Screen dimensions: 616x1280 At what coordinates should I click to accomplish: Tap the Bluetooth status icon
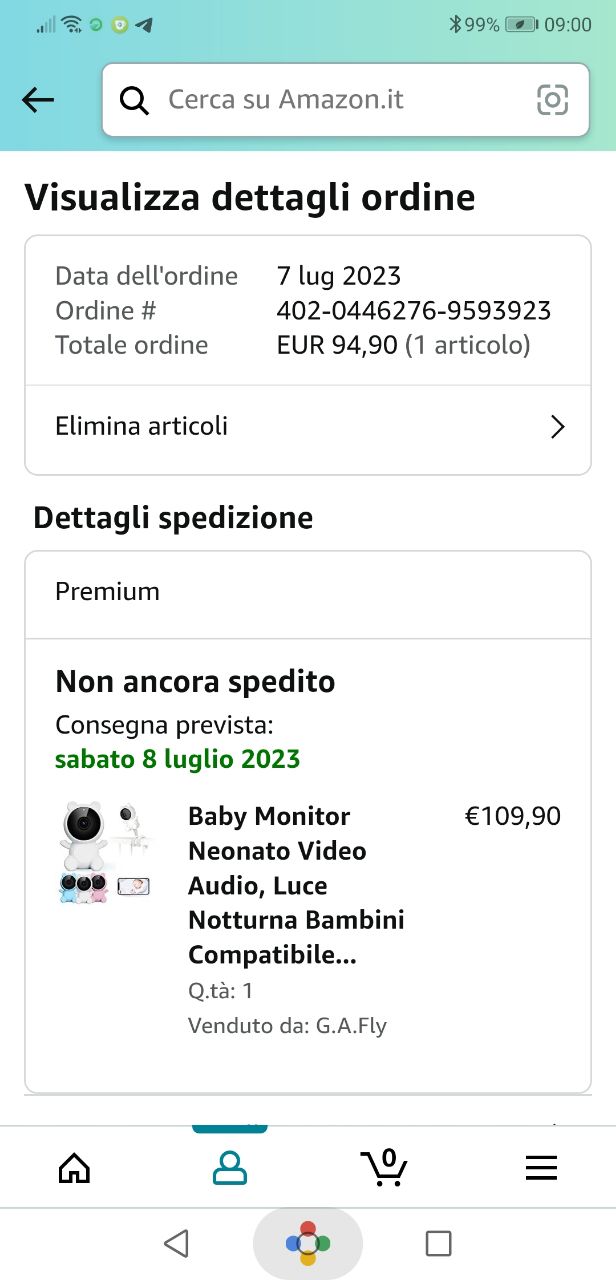455,25
